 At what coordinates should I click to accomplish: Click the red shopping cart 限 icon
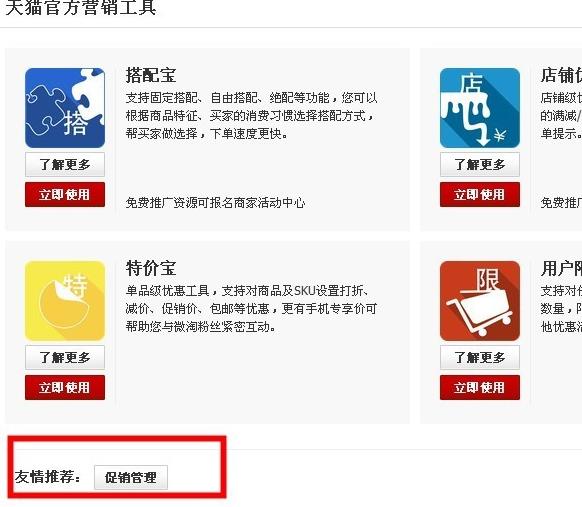click(x=480, y=301)
